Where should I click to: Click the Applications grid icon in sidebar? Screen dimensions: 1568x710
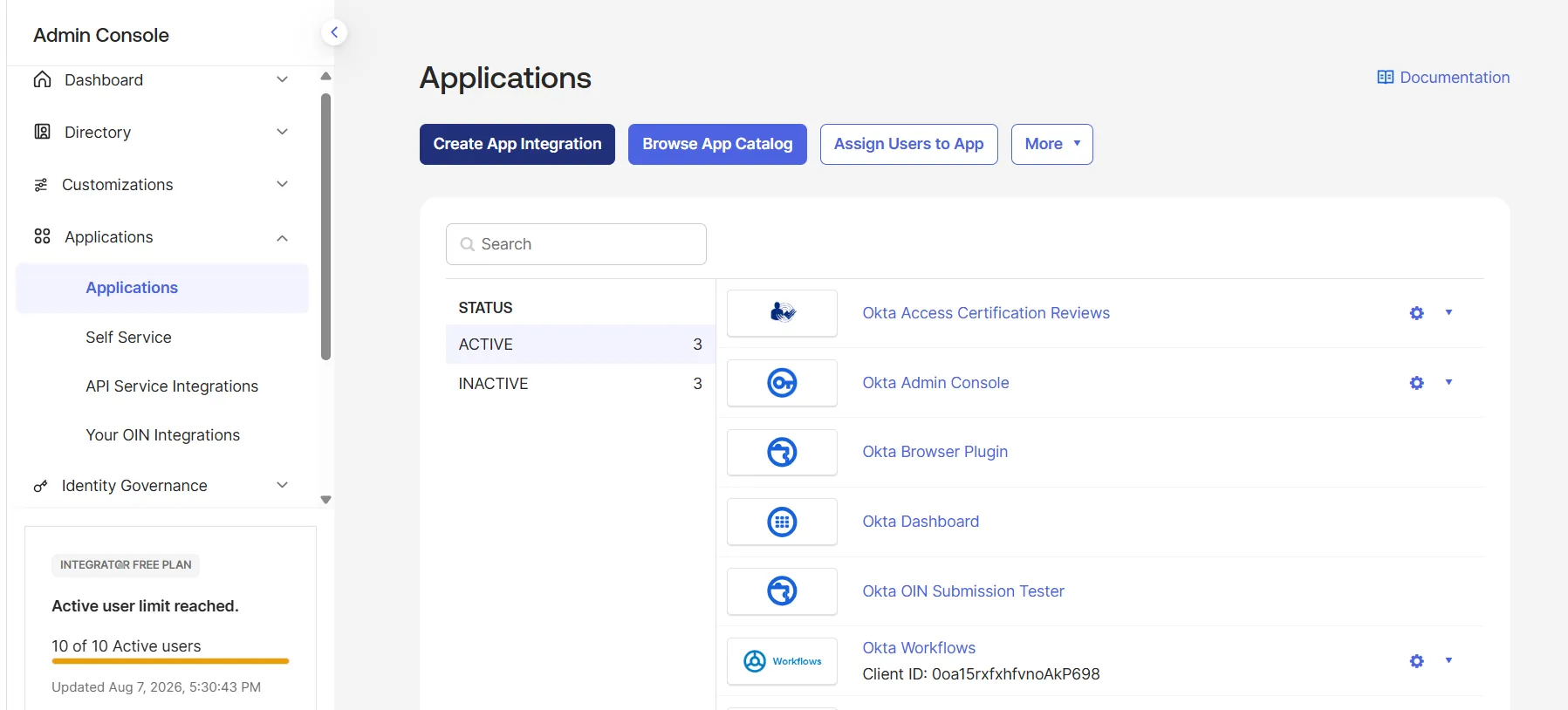tap(42, 236)
